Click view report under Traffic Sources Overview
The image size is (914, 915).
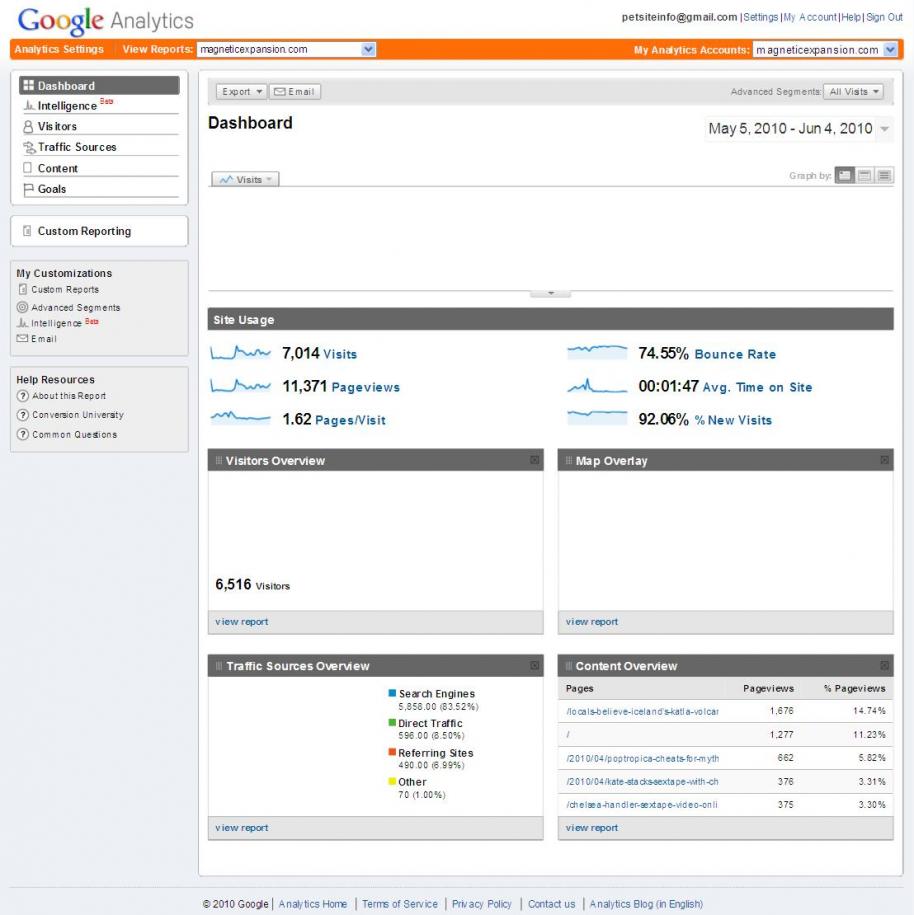(x=242, y=827)
